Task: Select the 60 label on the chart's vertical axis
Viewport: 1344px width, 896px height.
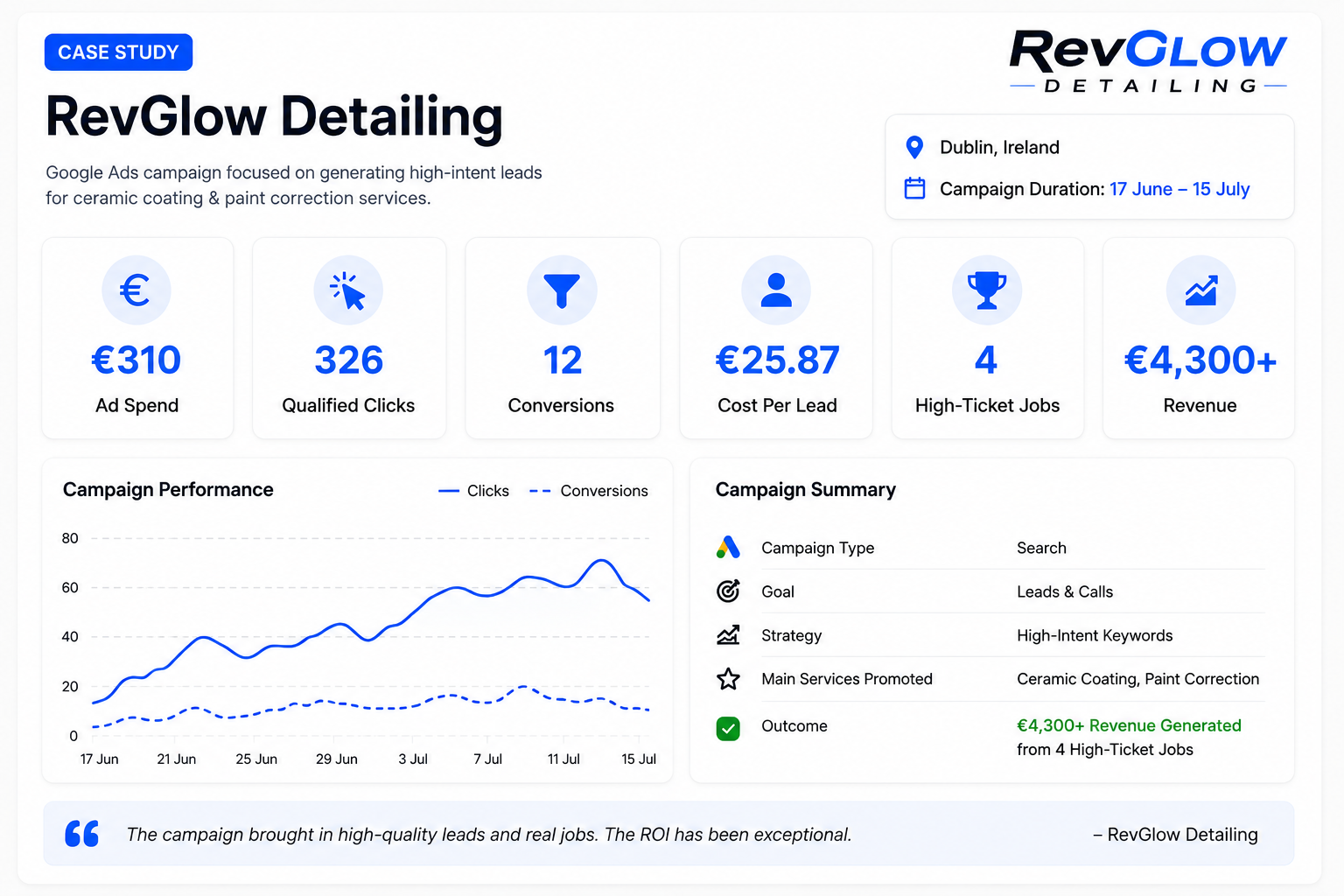Action: (70, 587)
